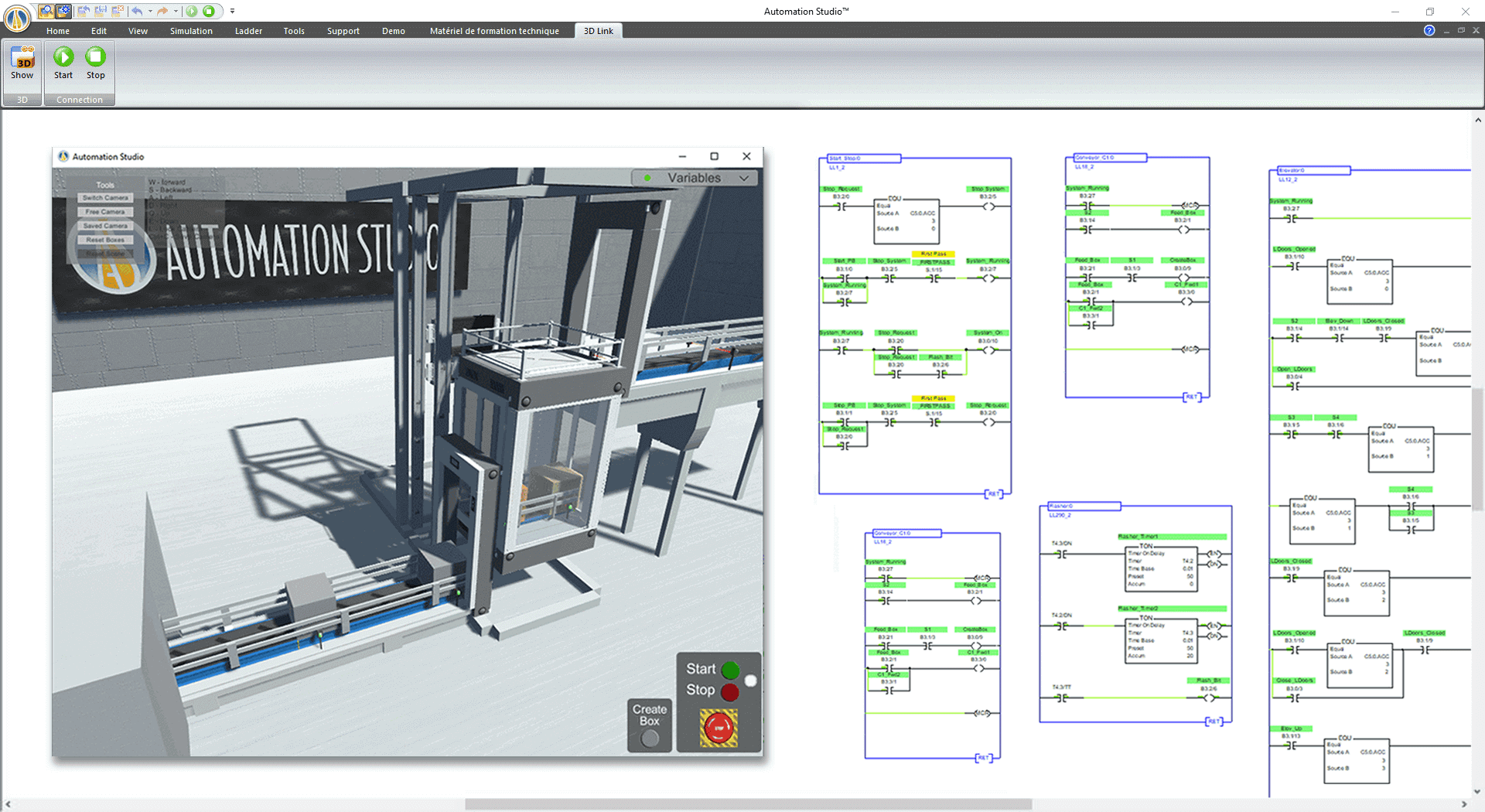
Task: Toggle the red Stop indicator button
Action: 730,691
